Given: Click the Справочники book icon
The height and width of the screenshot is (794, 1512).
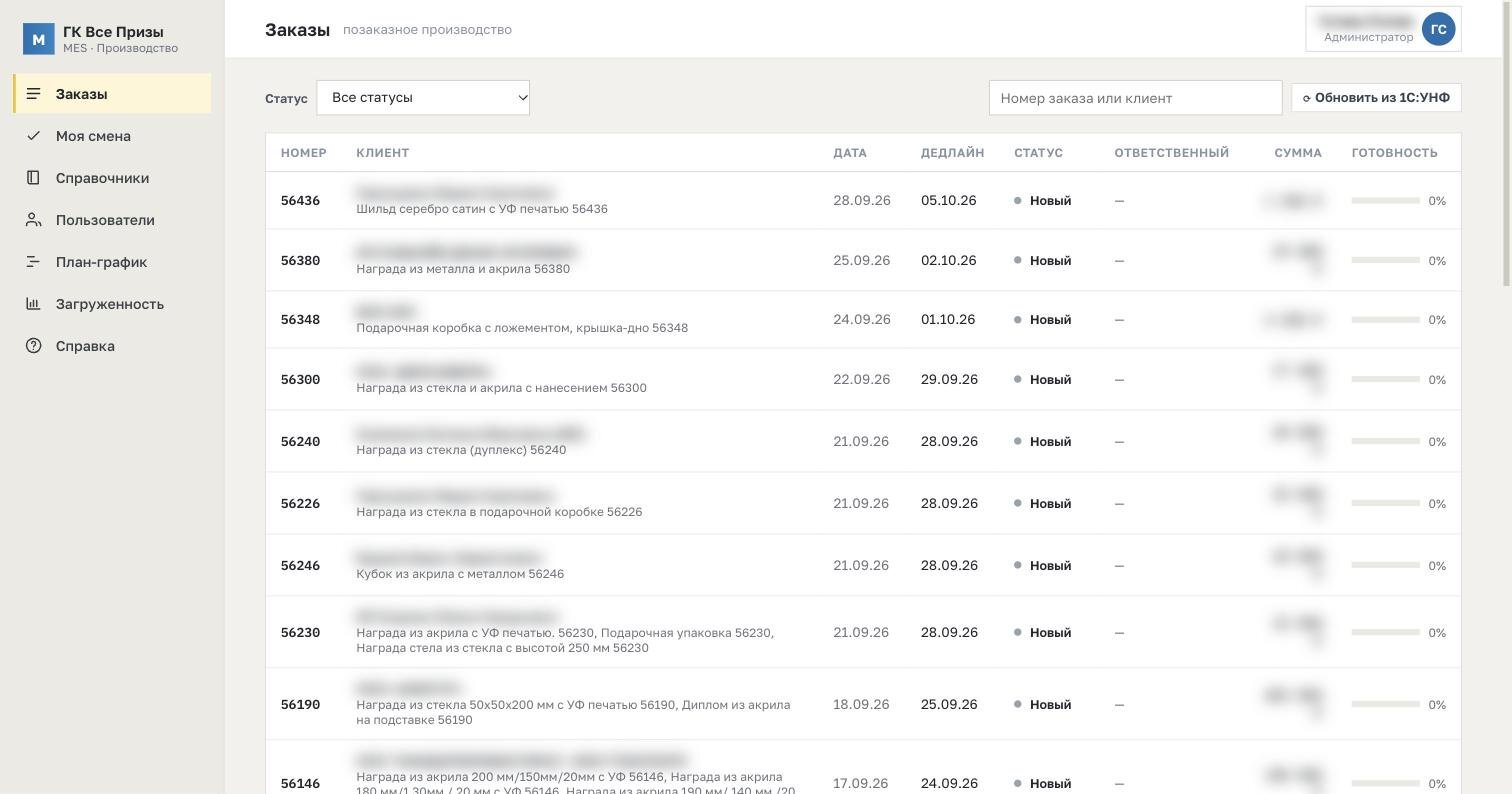Looking at the screenshot, I should tap(34, 178).
